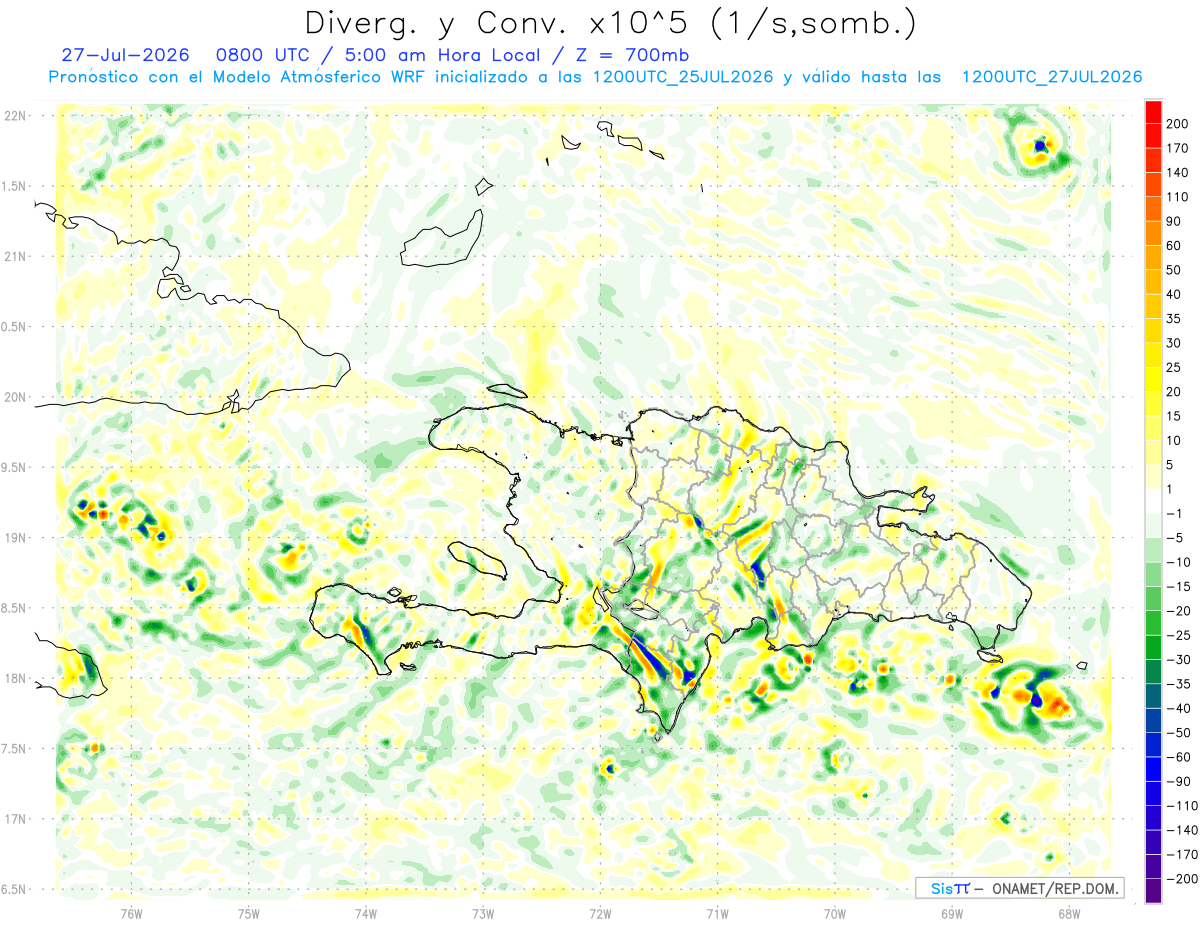Click the "90" value on the color scale
Image resolution: width=1200 pixels, height=927 pixels.
click(x=1174, y=221)
